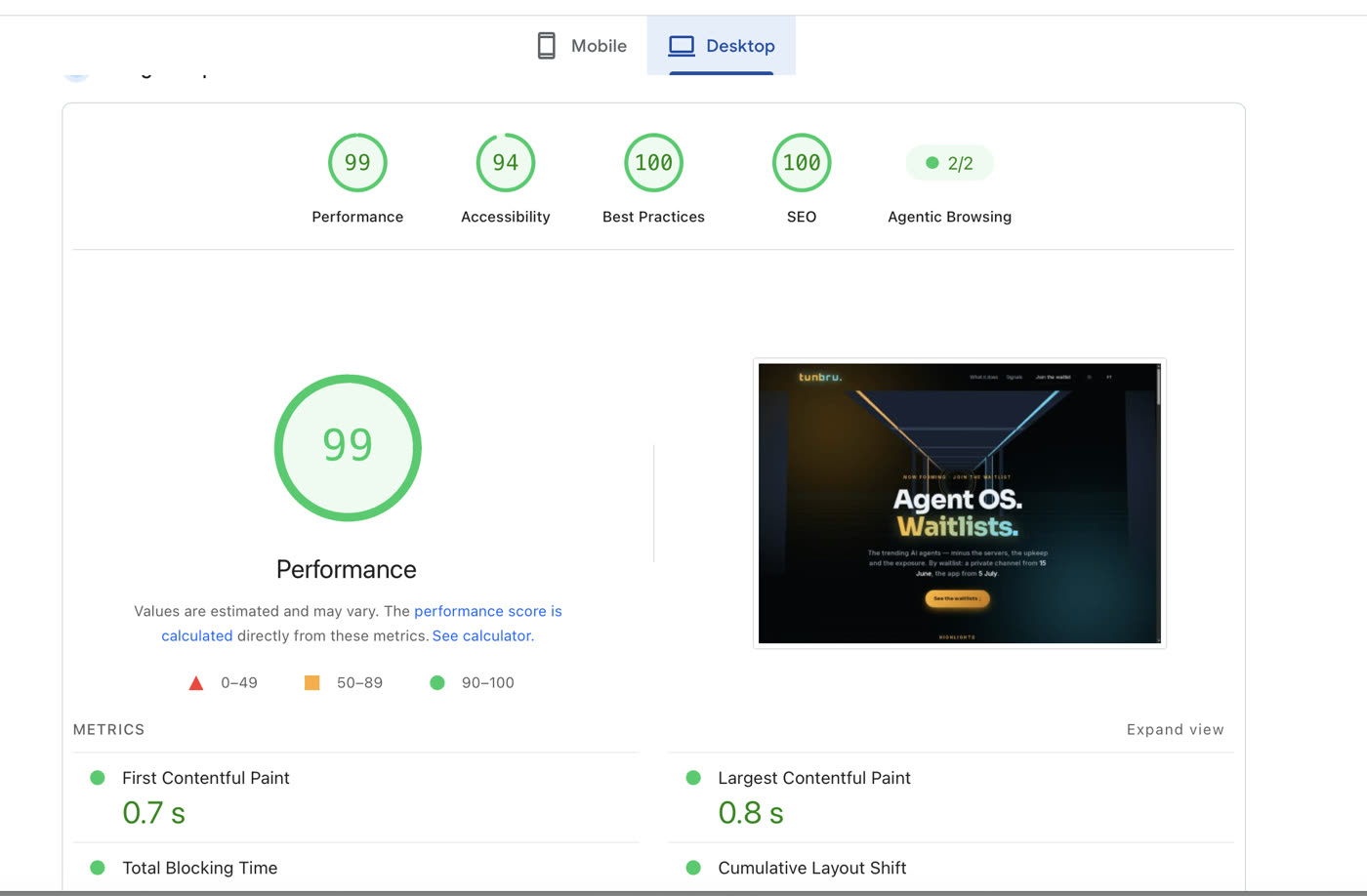Click the "METRICS" section heading
This screenshot has height=896, width=1367.
109,730
